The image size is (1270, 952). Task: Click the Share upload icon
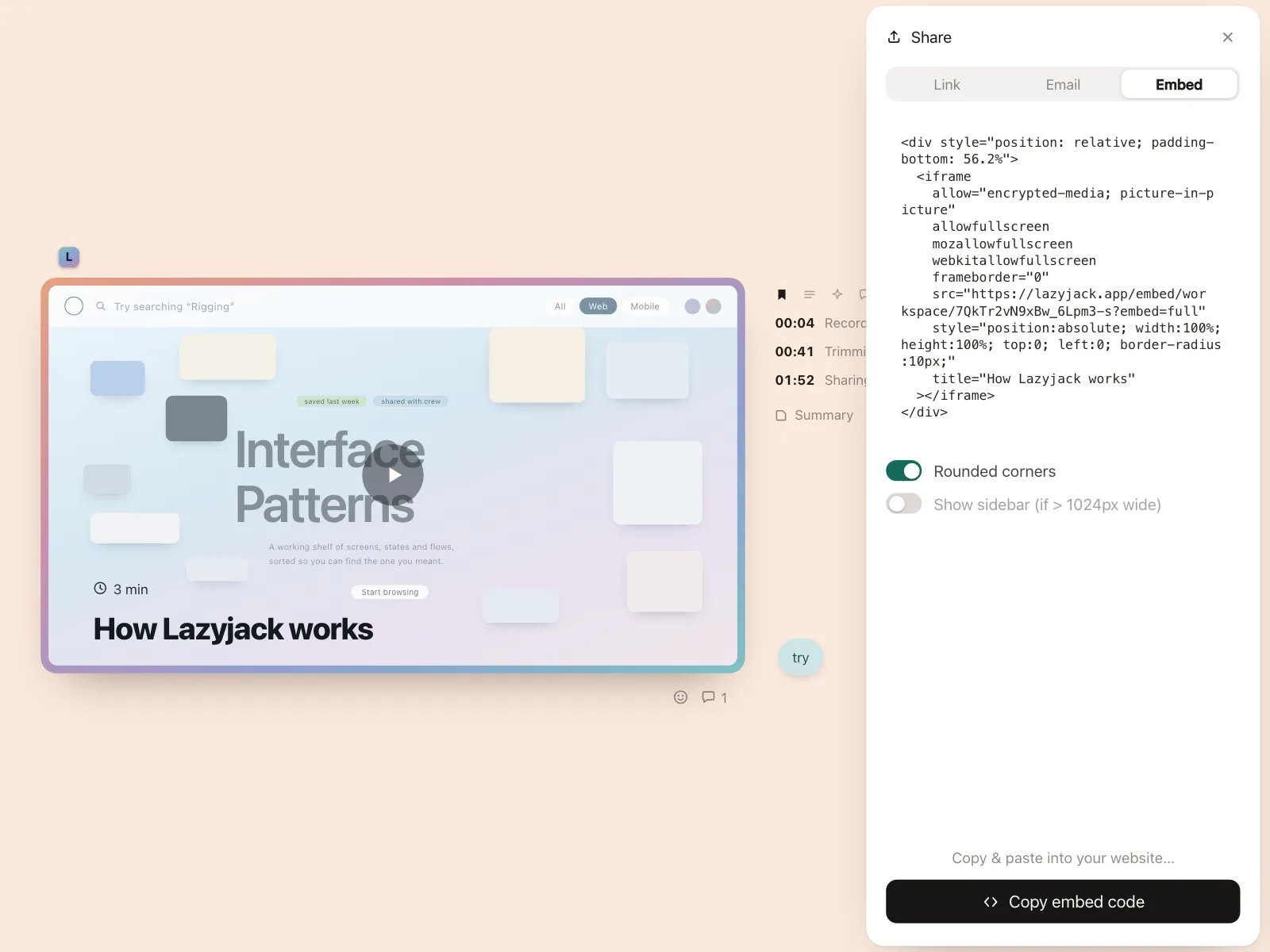click(x=894, y=37)
